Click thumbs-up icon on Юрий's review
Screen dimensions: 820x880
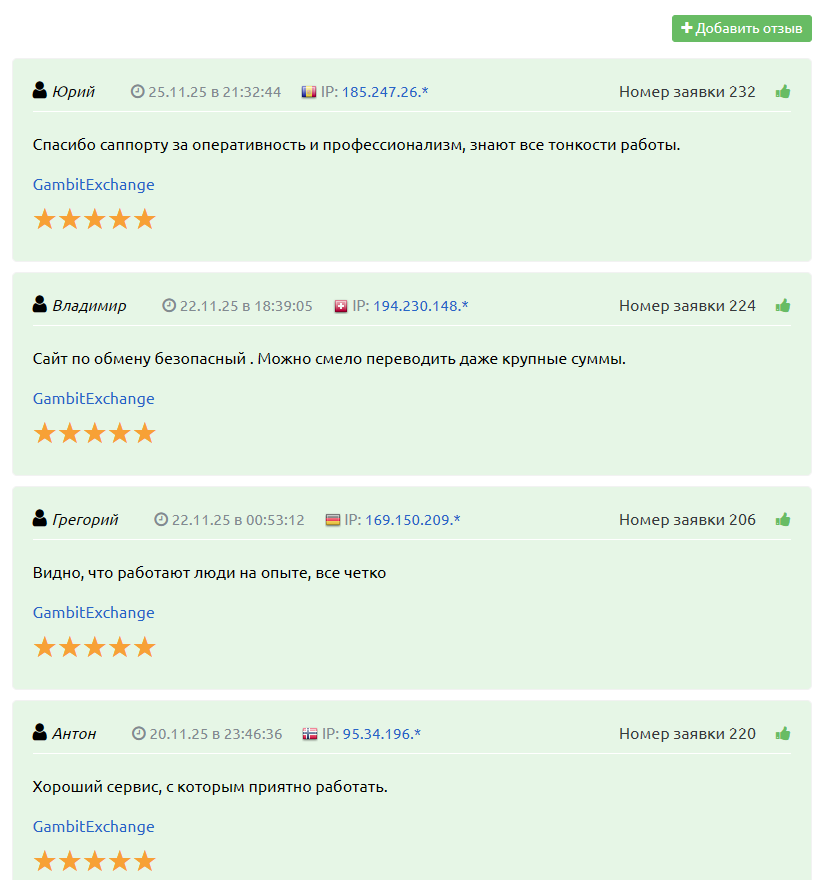click(782, 92)
